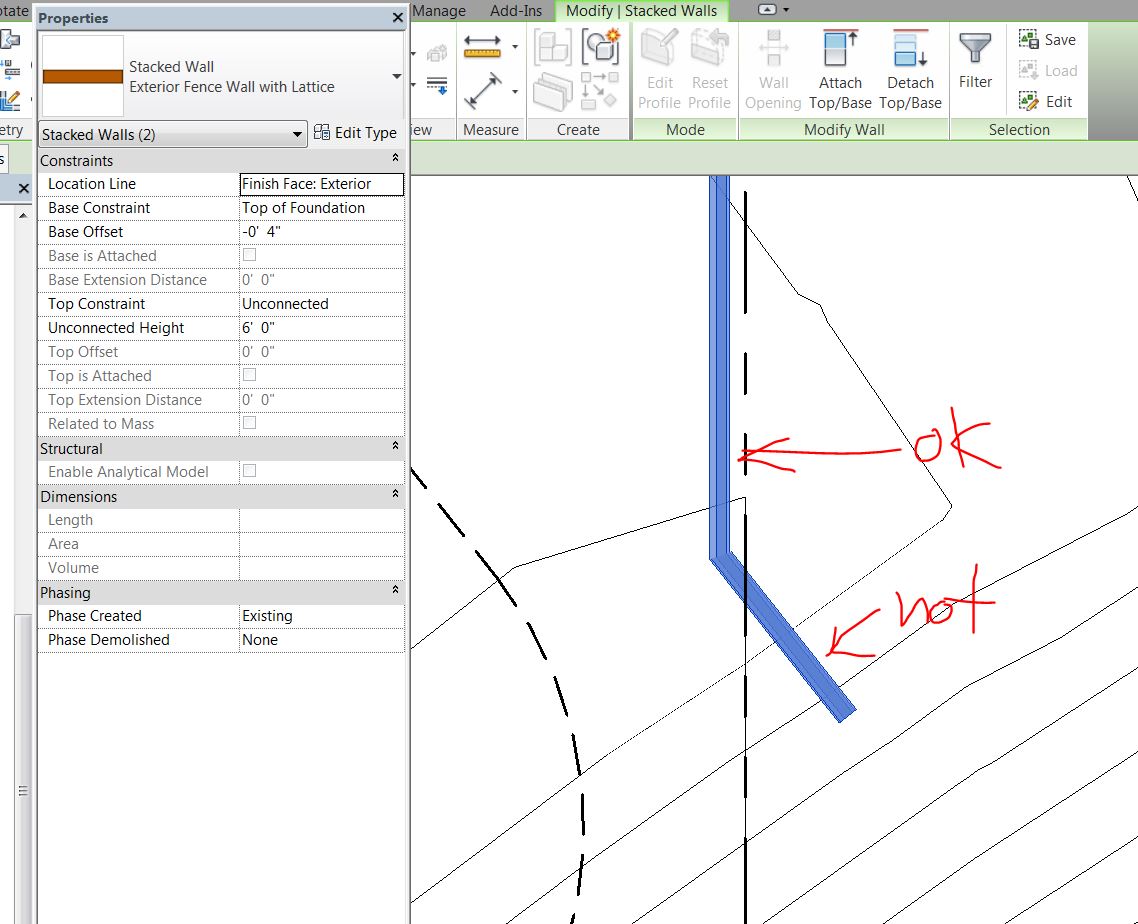This screenshot has height=924, width=1138.
Task: Open the ribbon display options dropdown arrow
Action: coord(786,10)
